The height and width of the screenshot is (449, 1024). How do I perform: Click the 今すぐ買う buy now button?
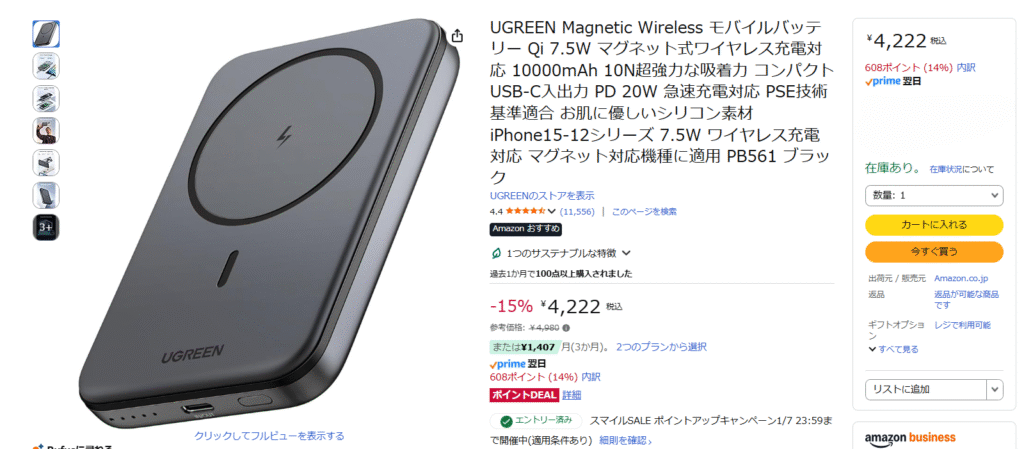(x=934, y=251)
